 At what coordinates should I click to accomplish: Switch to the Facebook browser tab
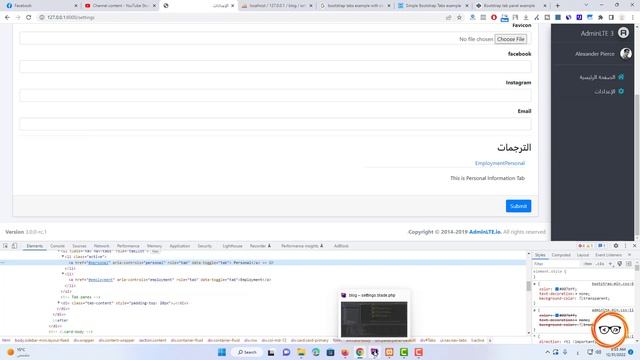[41, 6]
